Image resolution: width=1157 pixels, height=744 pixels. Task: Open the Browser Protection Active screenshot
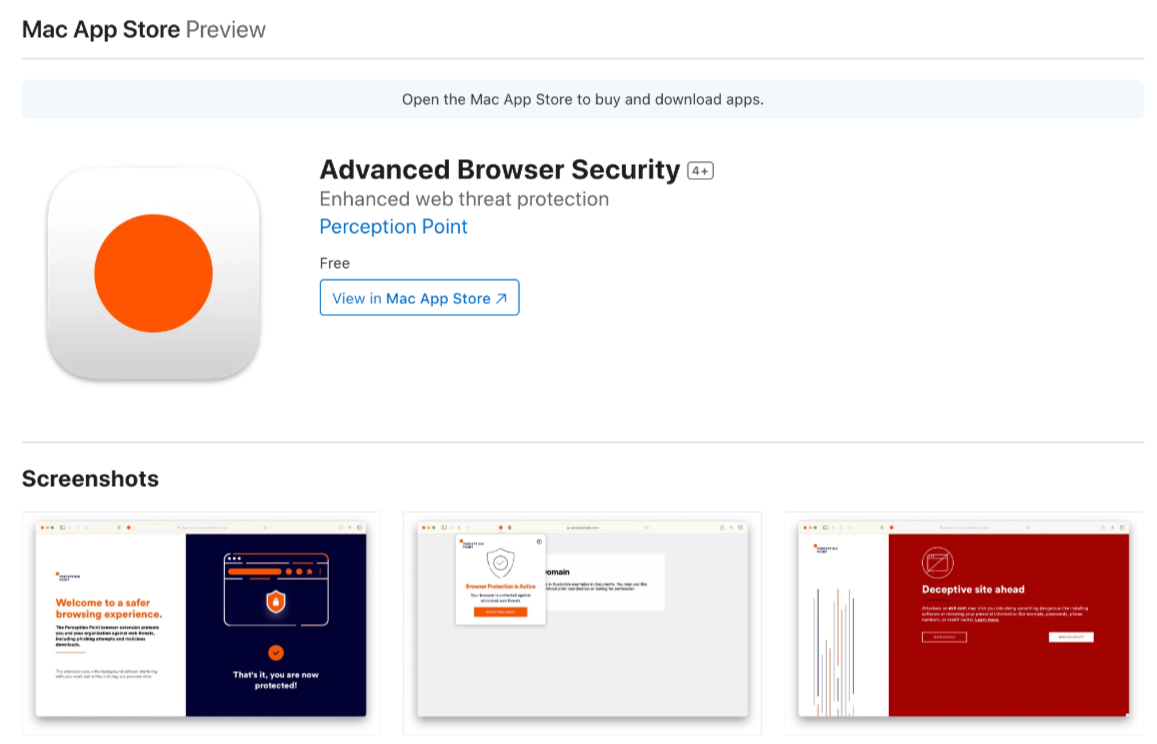582,619
